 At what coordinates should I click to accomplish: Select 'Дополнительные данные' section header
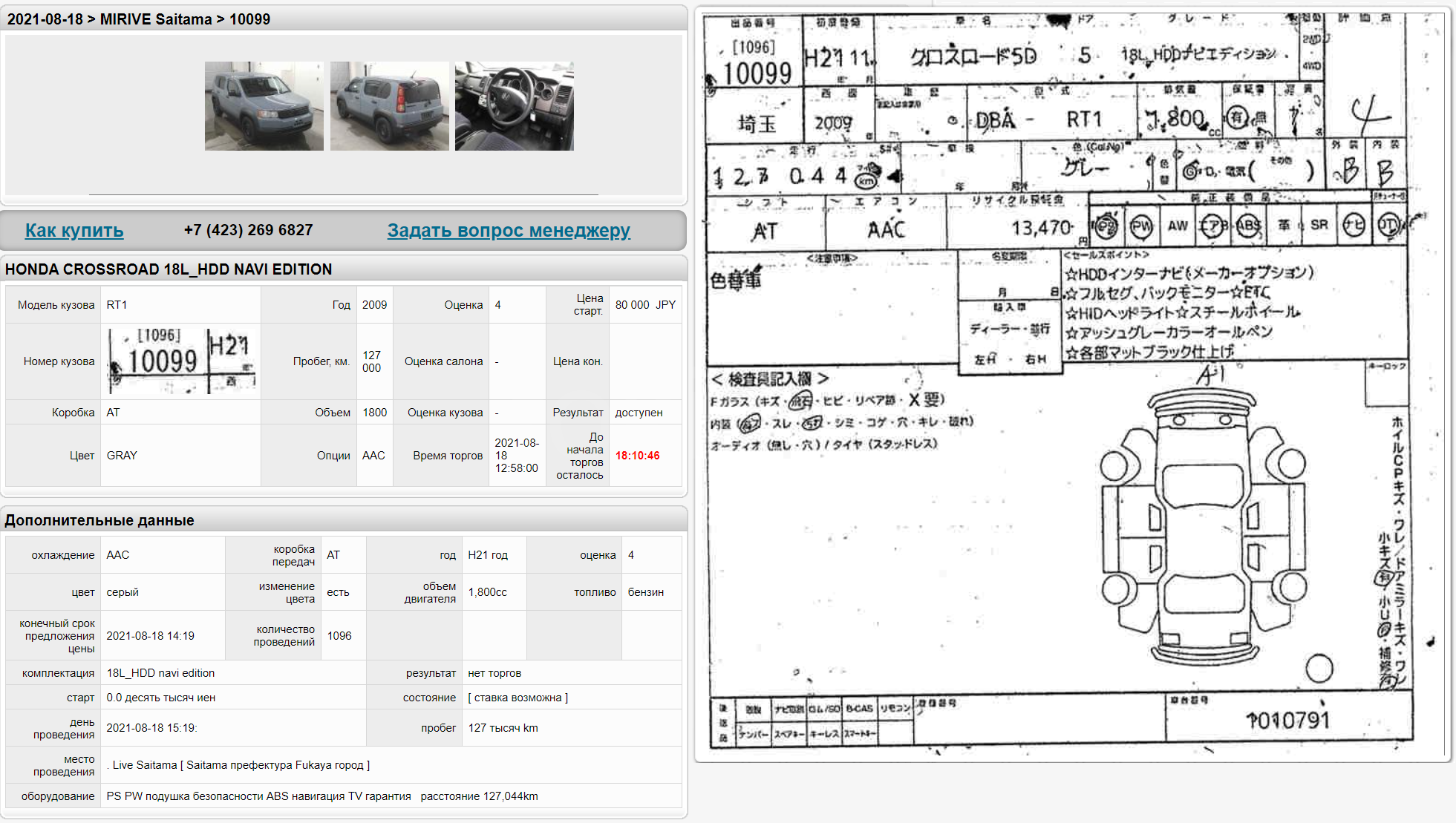coord(99,520)
